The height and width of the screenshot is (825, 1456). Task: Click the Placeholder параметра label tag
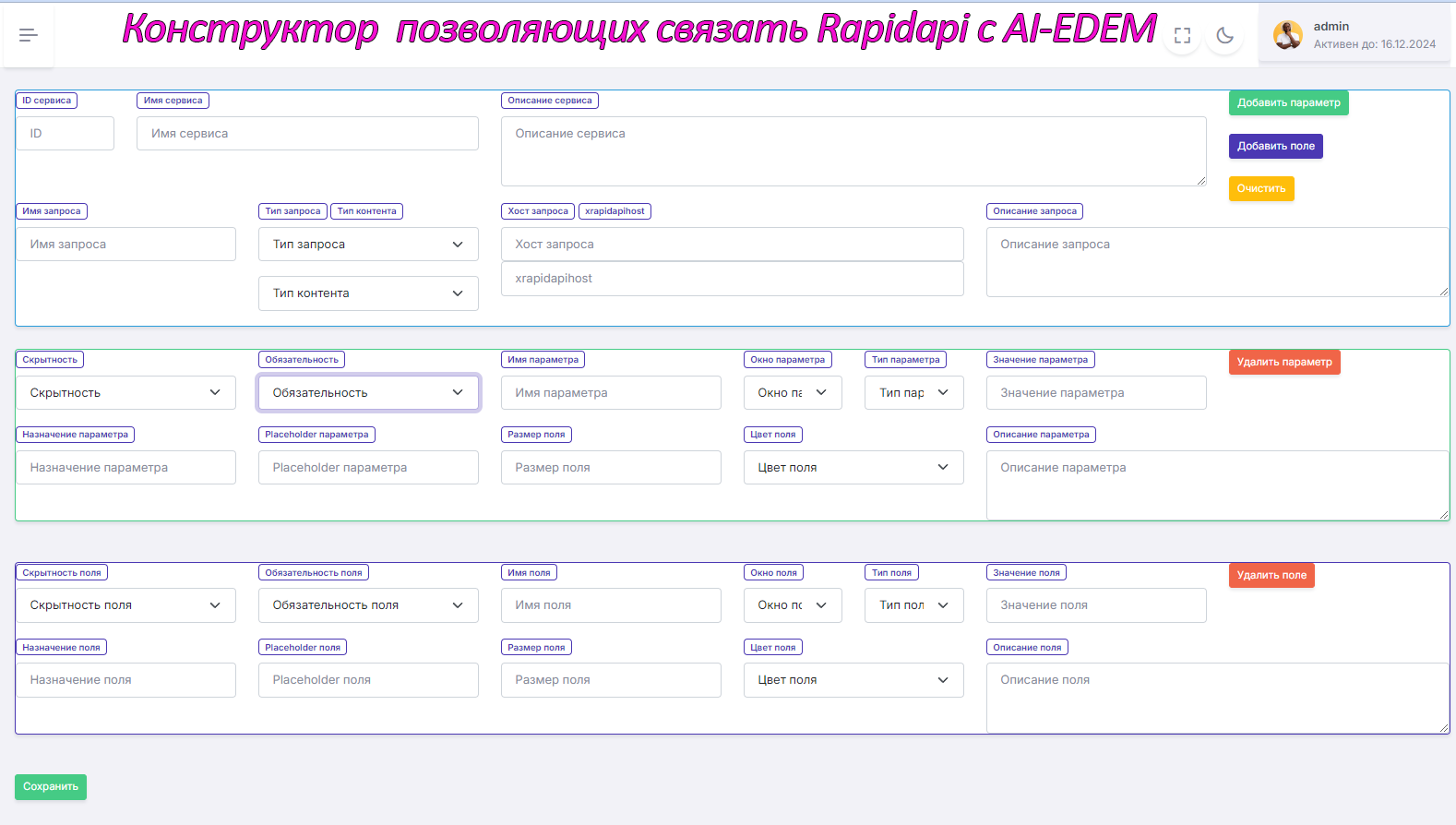(316, 435)
